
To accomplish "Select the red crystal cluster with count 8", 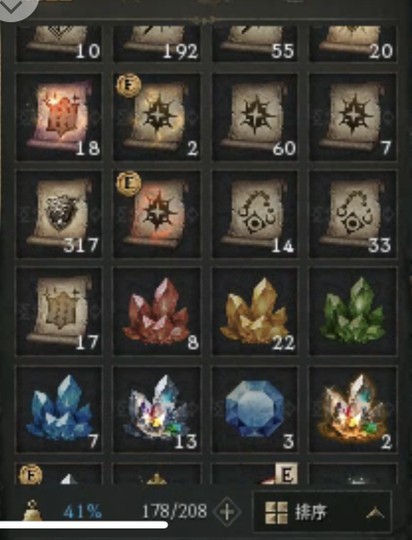I will [x=157, y=312].
